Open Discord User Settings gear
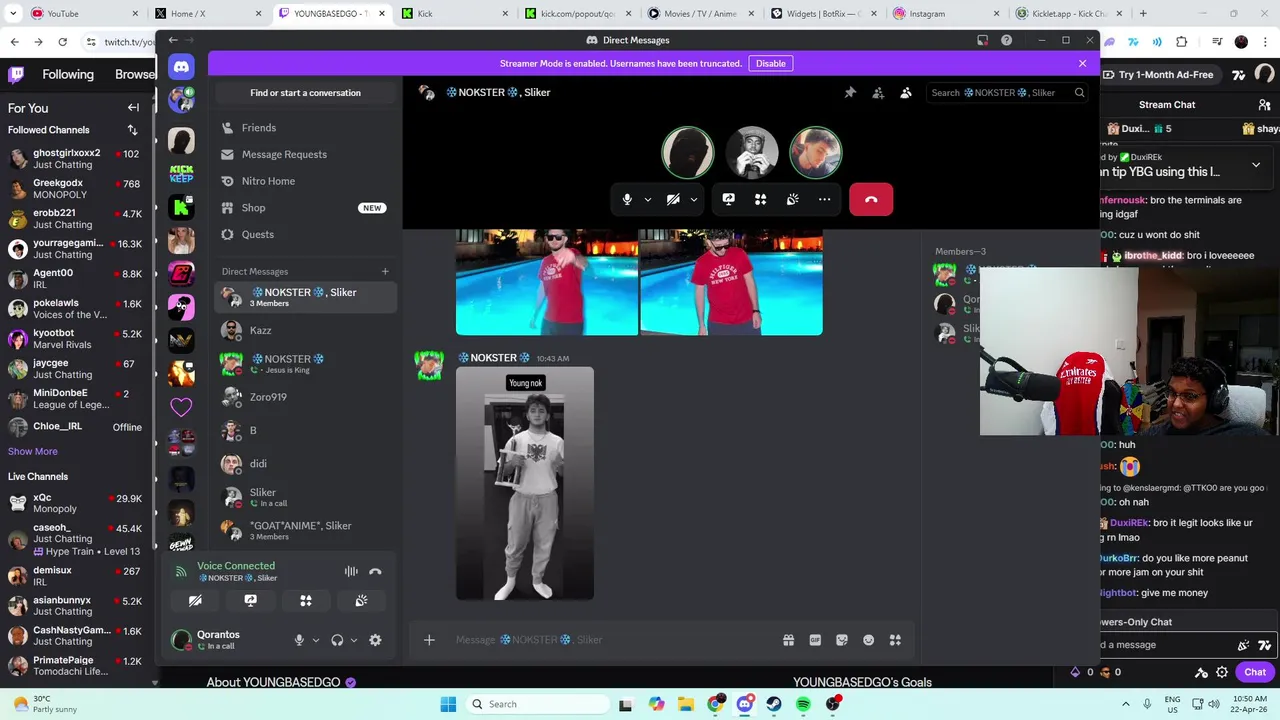Viewport: 1280px width, 720px height. coord(375,640)
